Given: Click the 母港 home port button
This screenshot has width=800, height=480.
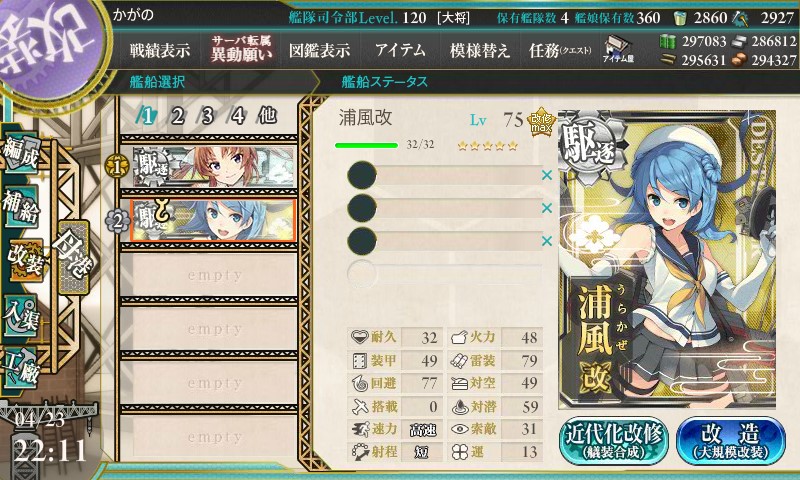Looking at the screenshot, I should (x=73, y=257).
